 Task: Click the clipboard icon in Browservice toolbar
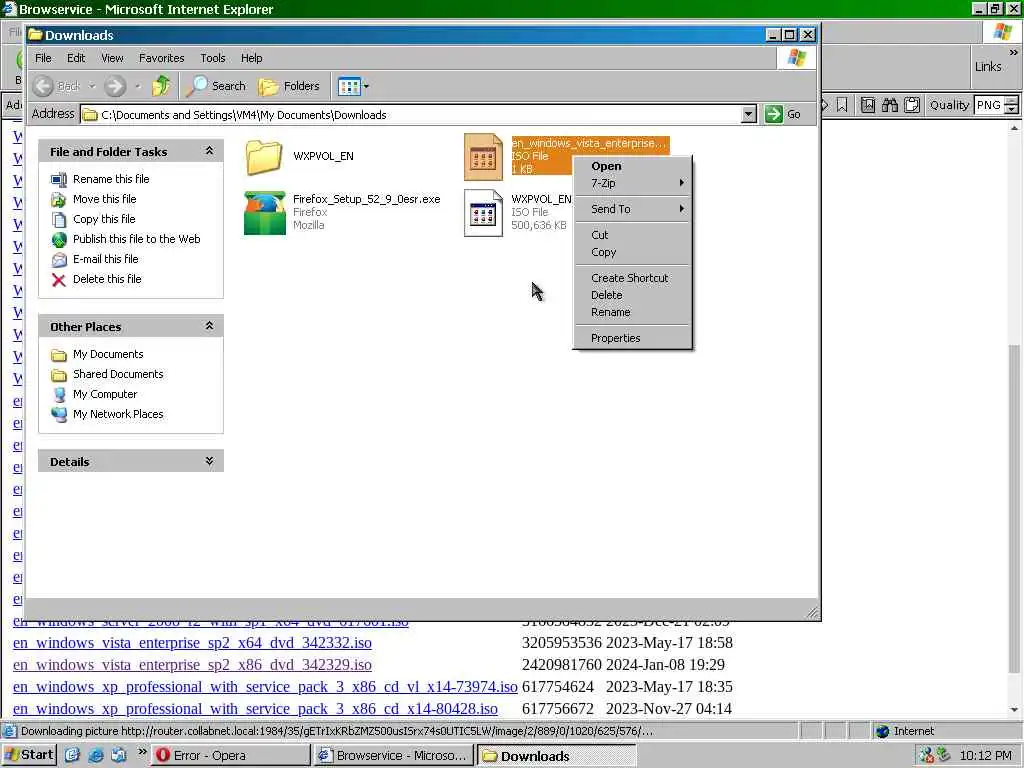point(912,105)
